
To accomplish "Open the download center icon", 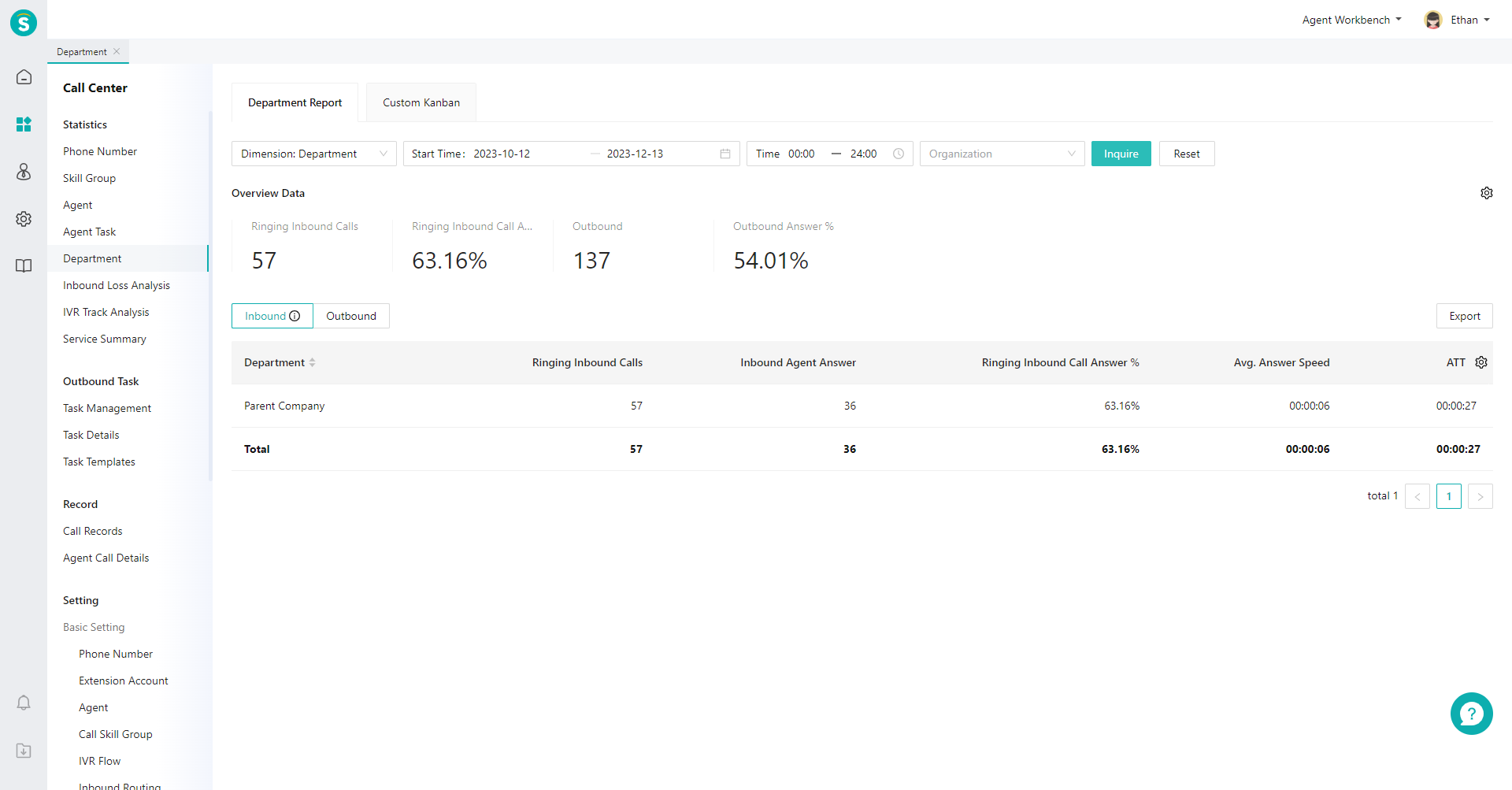I will [24, 751].
